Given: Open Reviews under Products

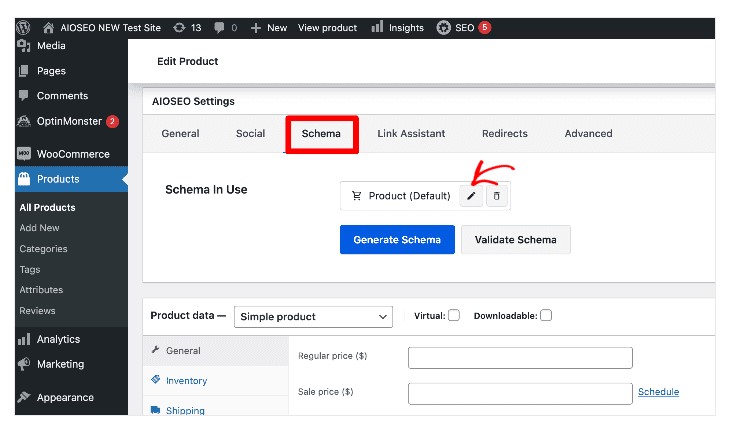Looking at the screenshot, I should (x=37, y=310).
